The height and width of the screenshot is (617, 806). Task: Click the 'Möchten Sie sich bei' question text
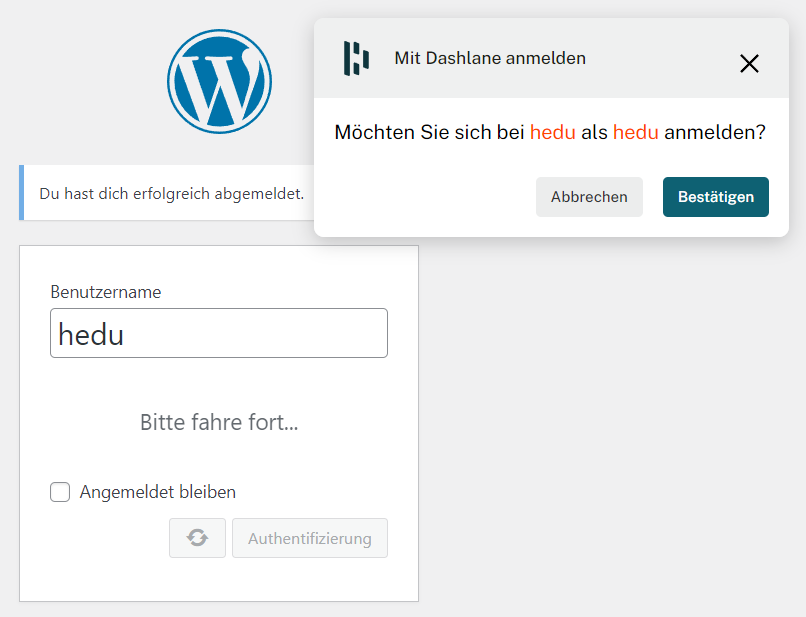549,133
